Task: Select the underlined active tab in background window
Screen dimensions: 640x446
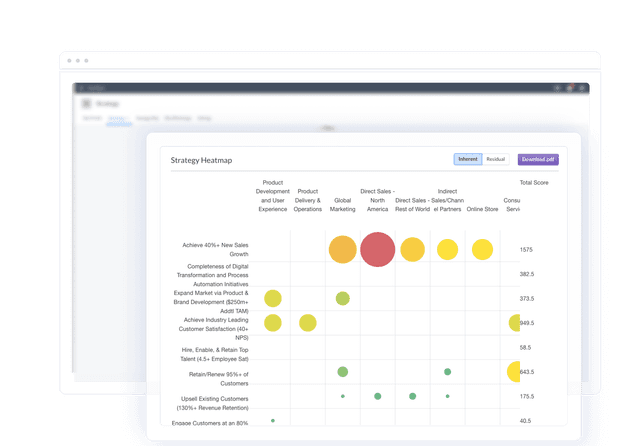Action: [x=119, y=119]
